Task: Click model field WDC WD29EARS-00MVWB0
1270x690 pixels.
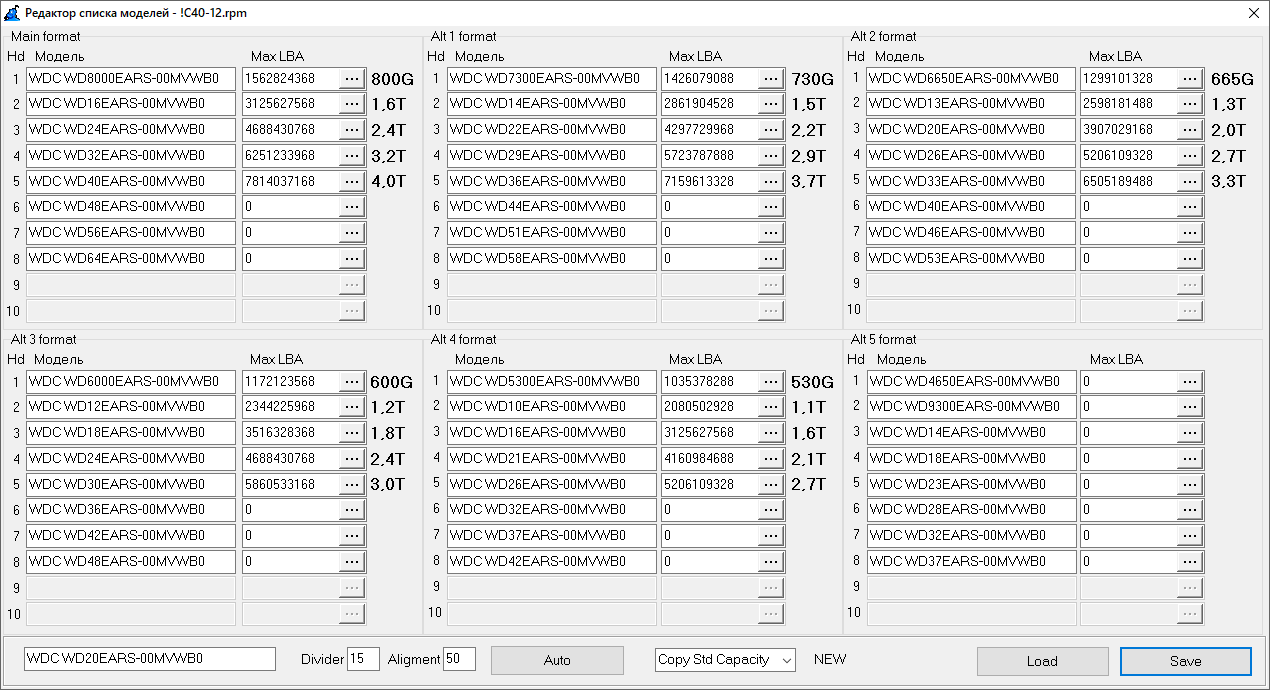Action: 552,156
